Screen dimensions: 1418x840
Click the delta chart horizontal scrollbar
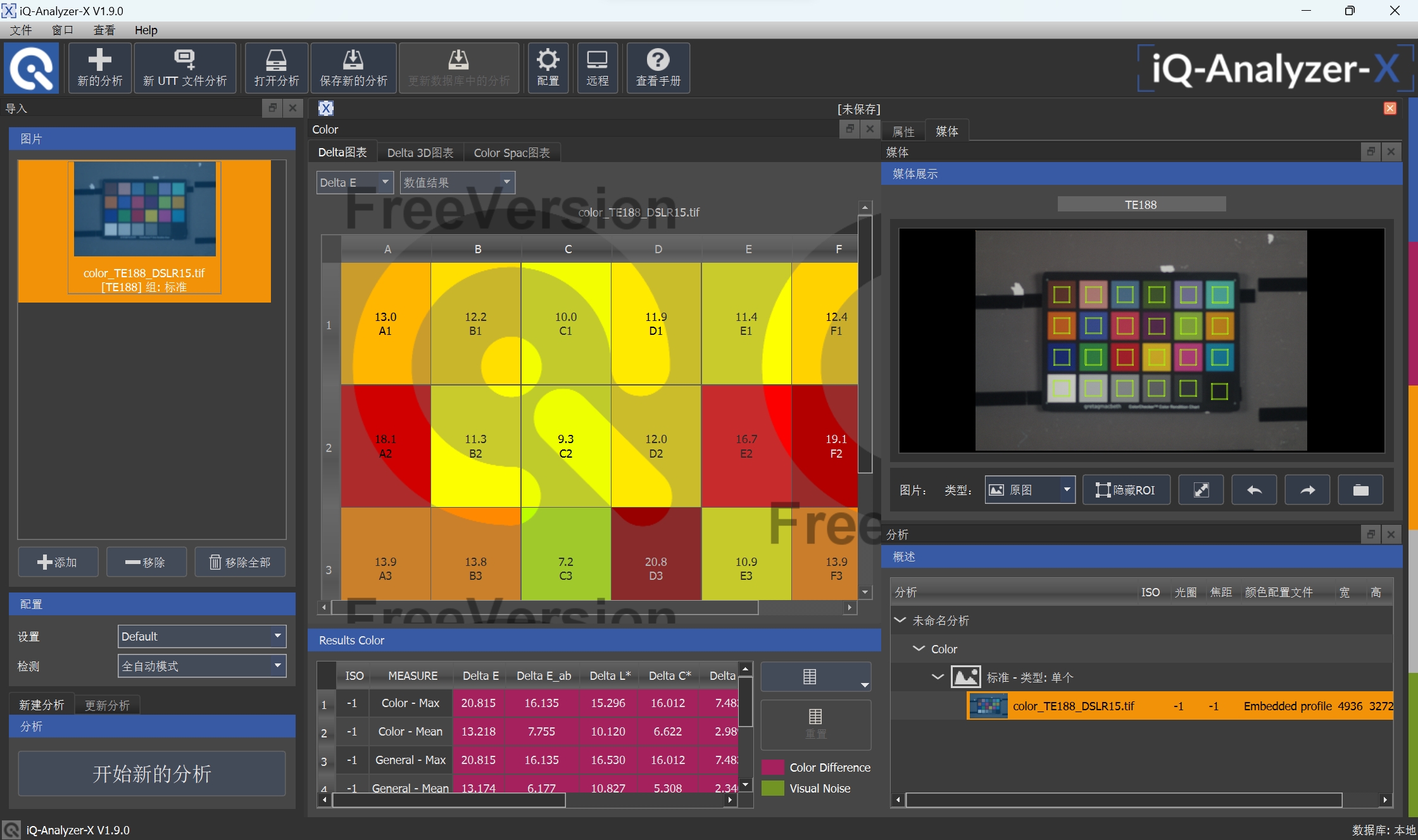tap(545, 608)
